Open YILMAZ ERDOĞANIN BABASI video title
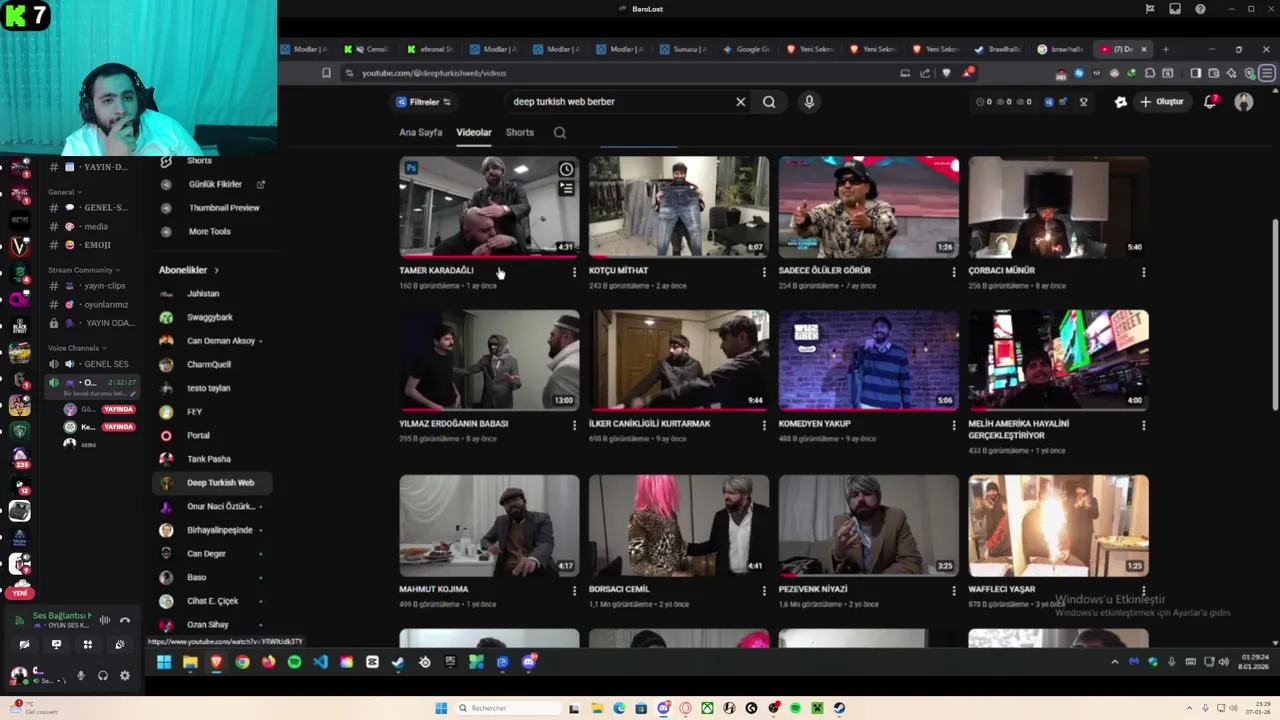The image size is (1280, 720). coord(454,424)
